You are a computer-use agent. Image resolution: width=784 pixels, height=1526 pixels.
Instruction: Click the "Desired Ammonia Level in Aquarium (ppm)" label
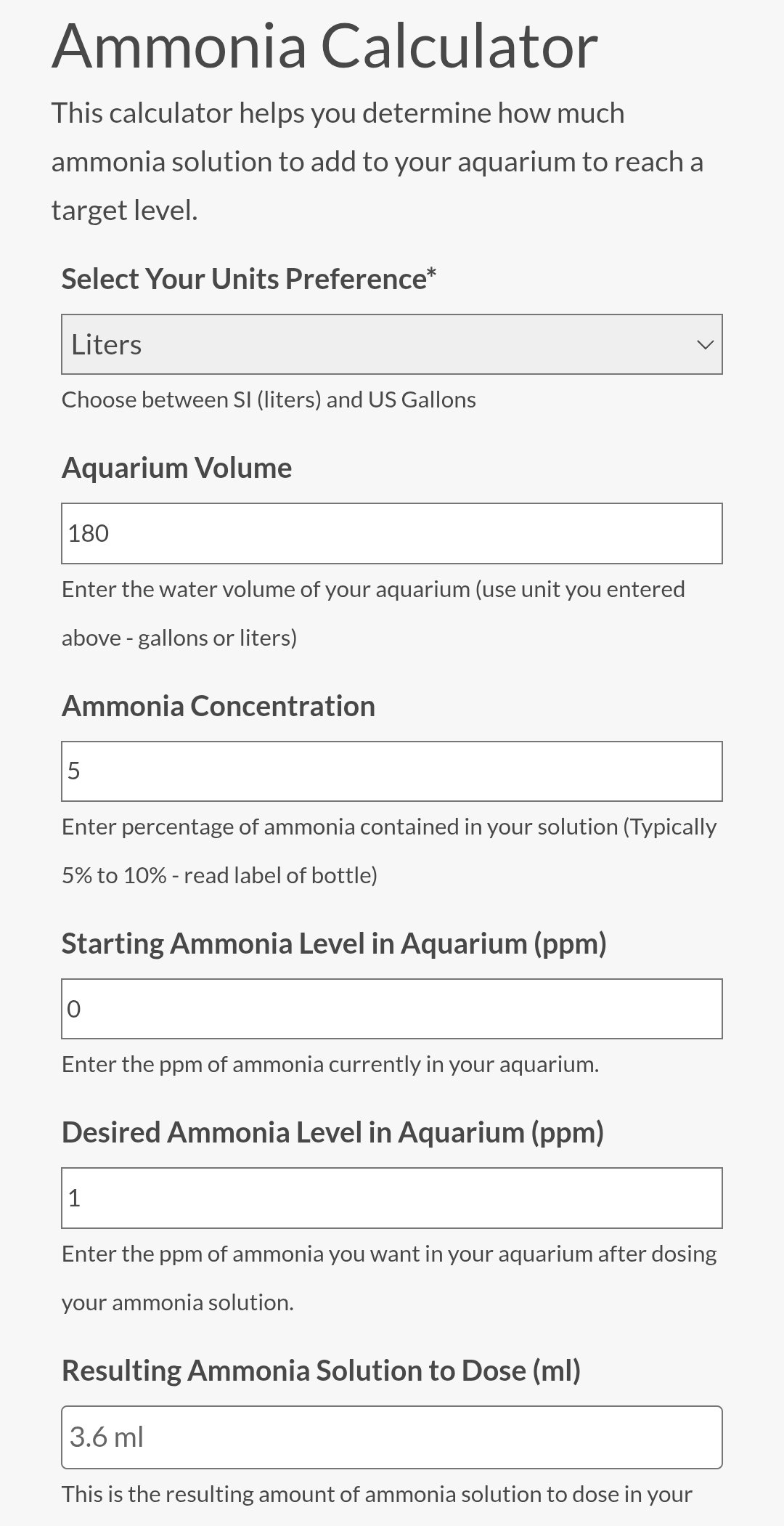coord(332,1132)
